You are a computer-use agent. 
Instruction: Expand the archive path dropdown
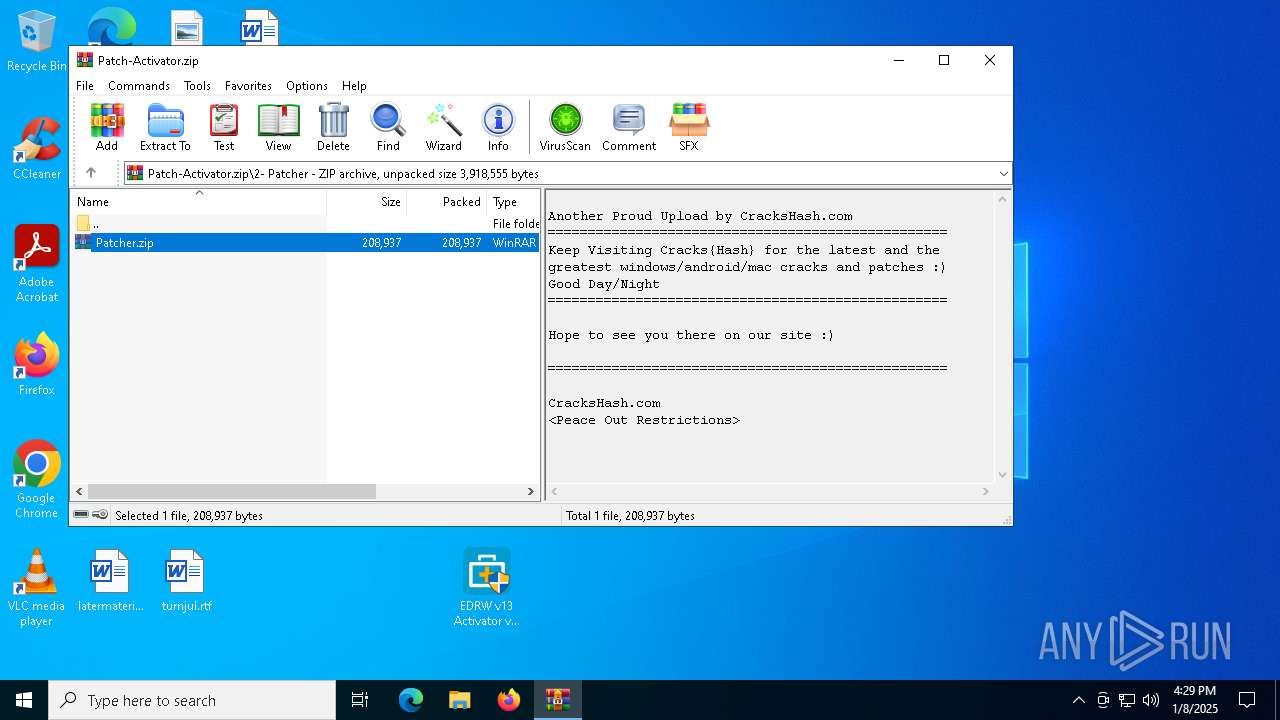pyautogui.click(x=1003, y=174)
